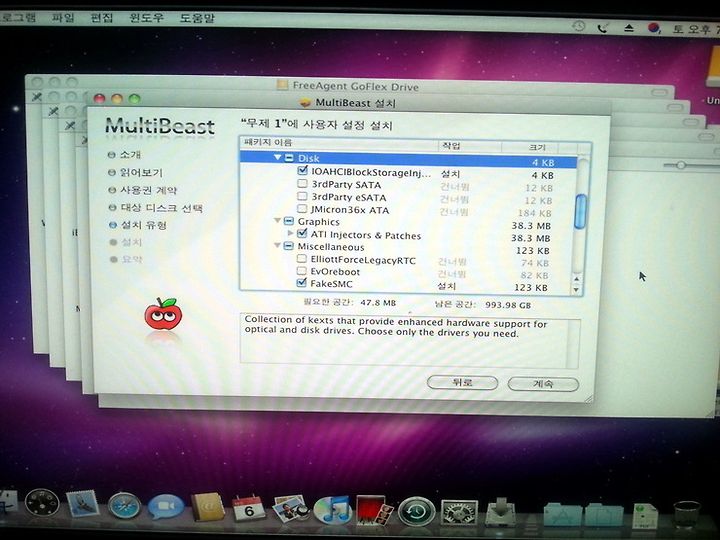Click the package list scrollbar thumb

581,212
